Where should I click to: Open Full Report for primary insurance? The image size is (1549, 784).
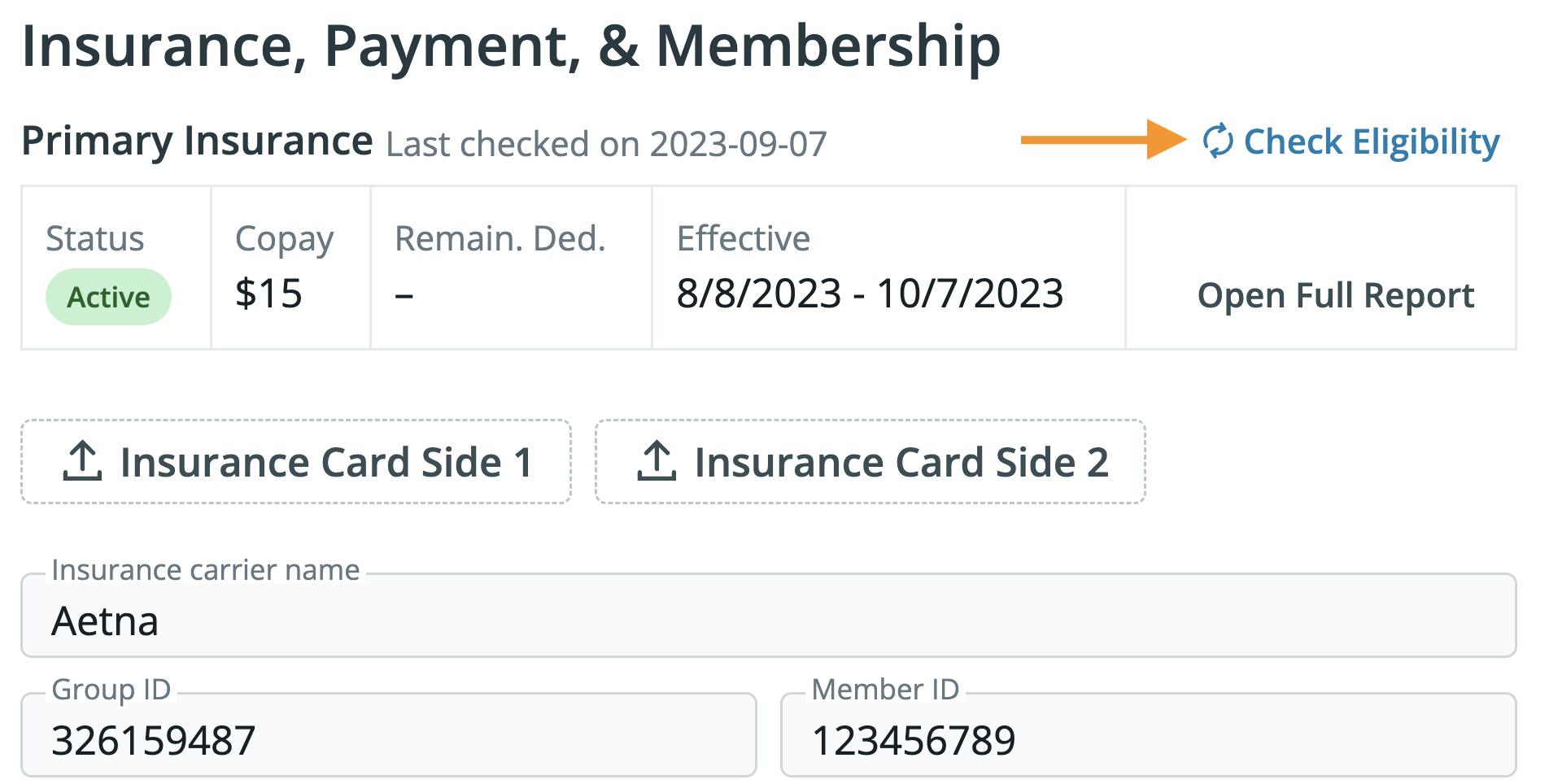point(1335,295)
